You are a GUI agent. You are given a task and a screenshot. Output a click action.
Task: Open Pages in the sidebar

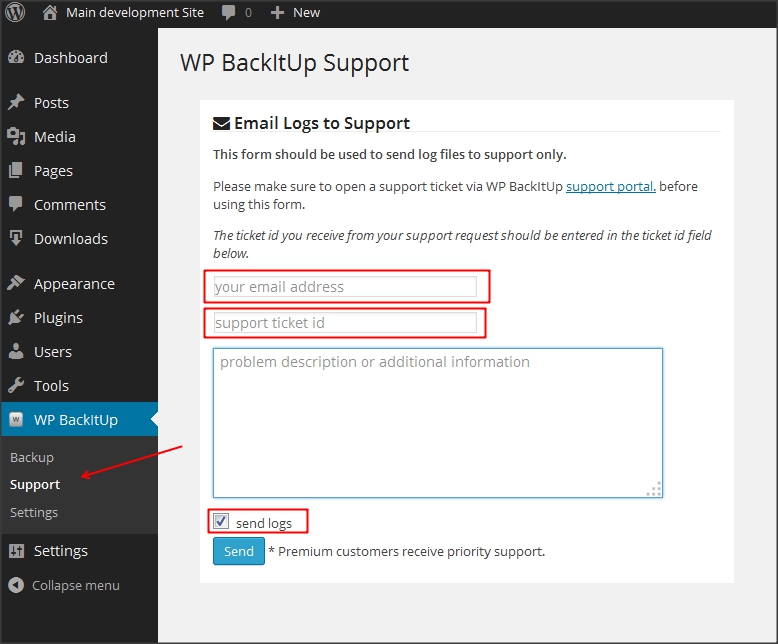pos(54,171)
